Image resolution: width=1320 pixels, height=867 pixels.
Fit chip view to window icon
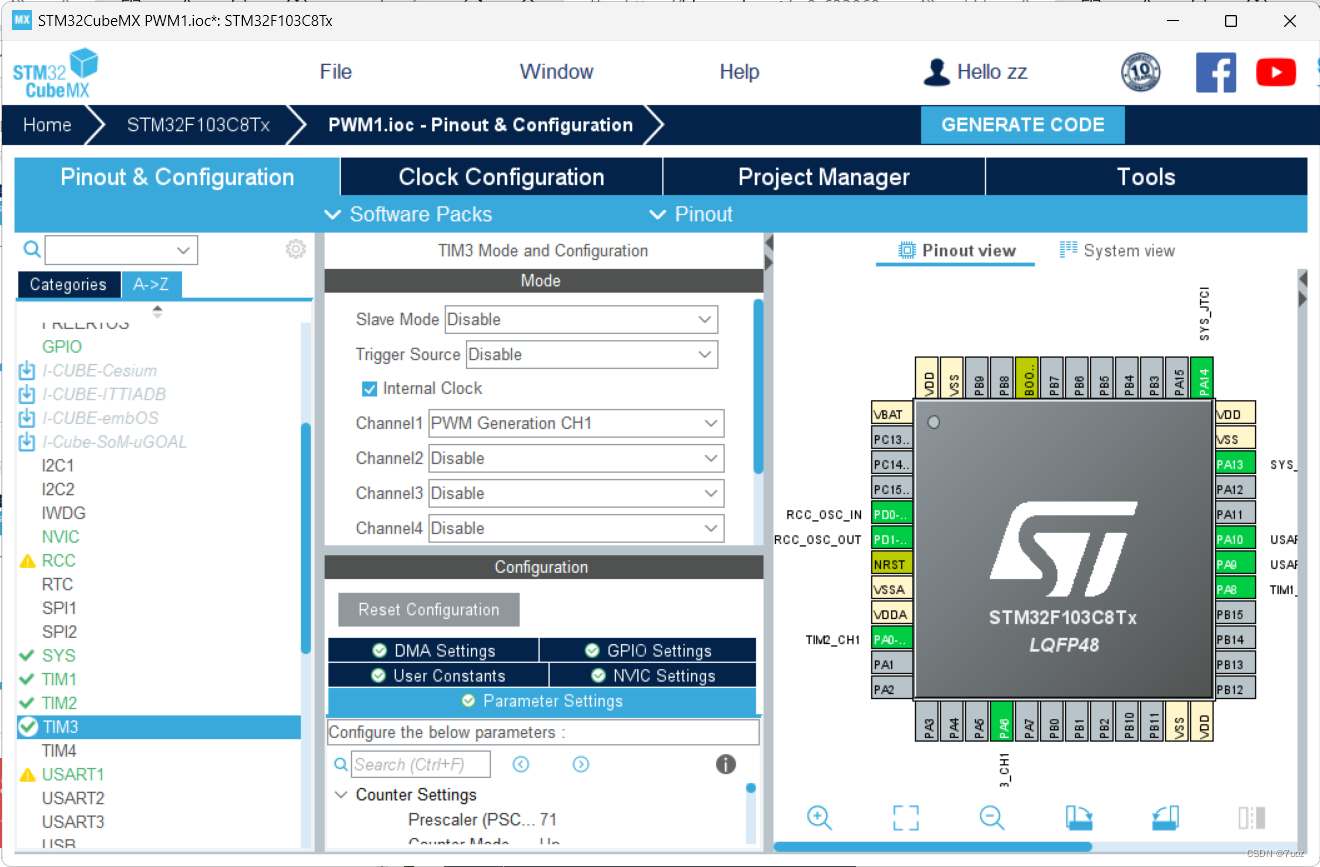(x=906, y=817)
